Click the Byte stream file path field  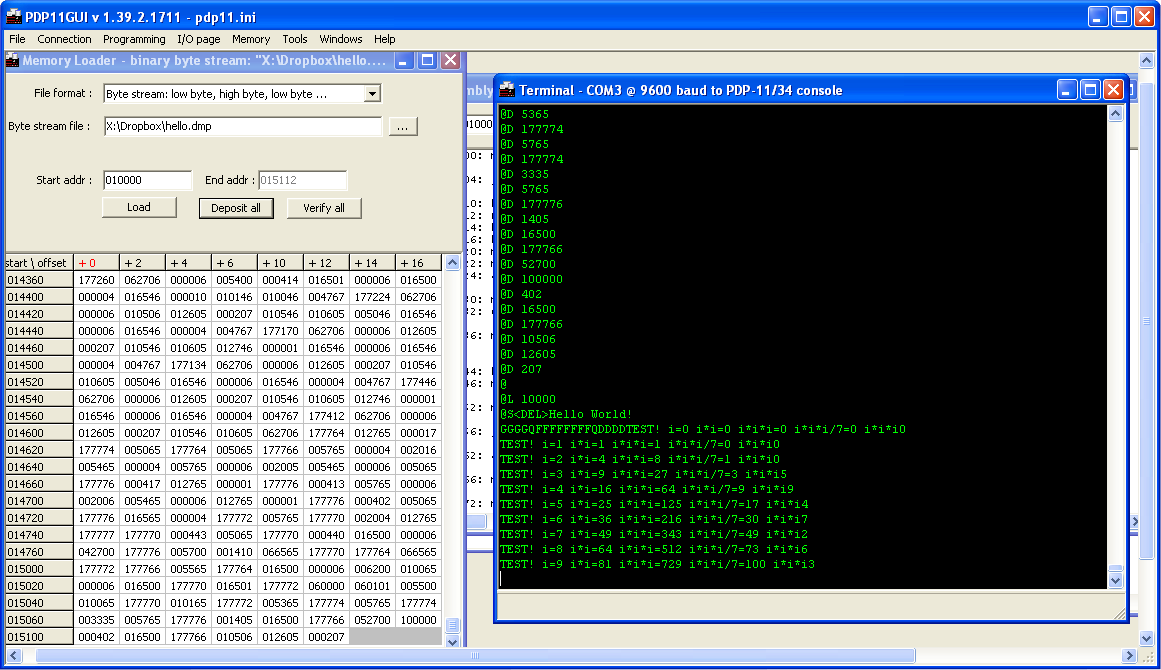click(242, 127)
